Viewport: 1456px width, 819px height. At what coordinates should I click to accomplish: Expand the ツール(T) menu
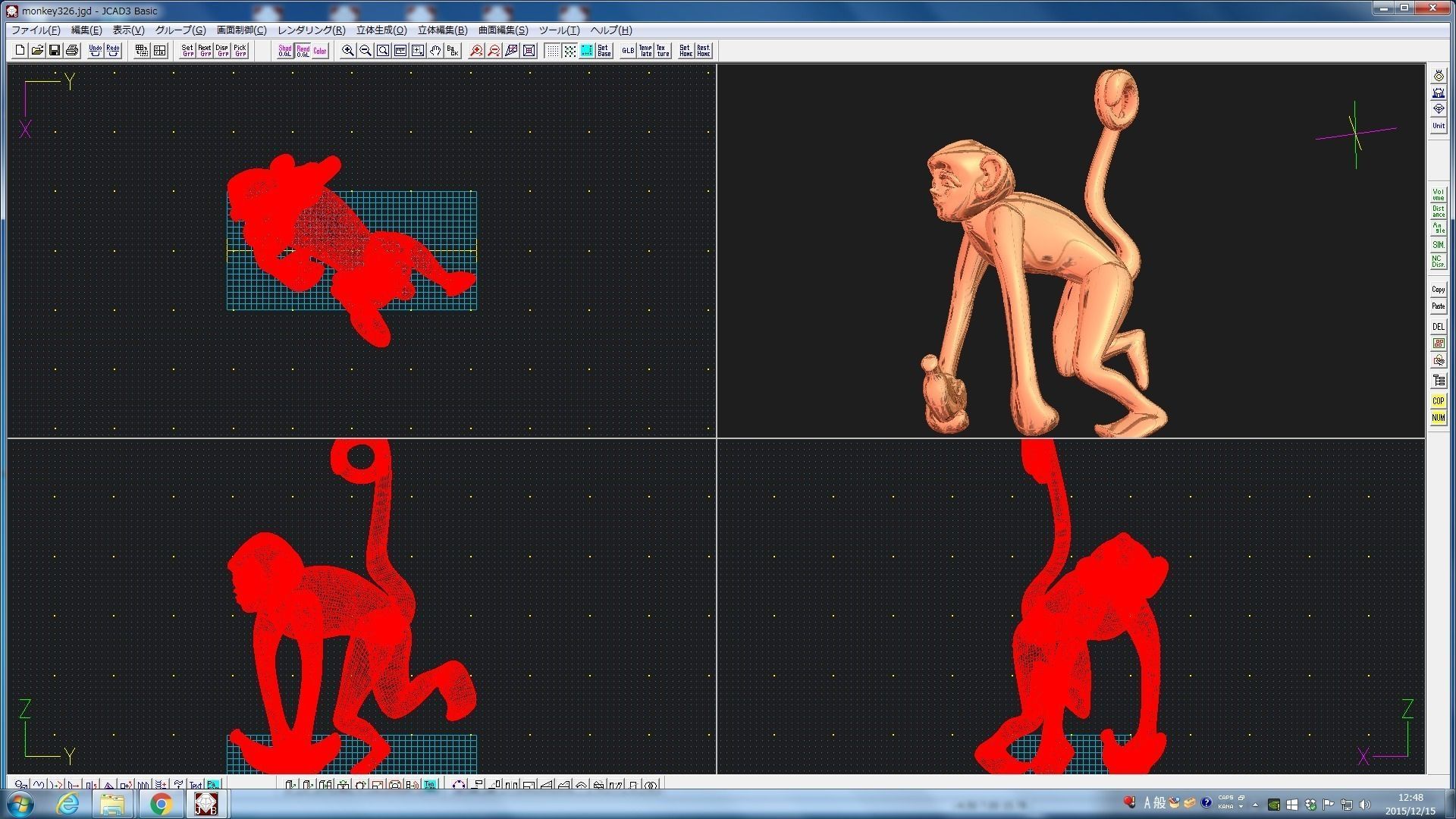559,30
